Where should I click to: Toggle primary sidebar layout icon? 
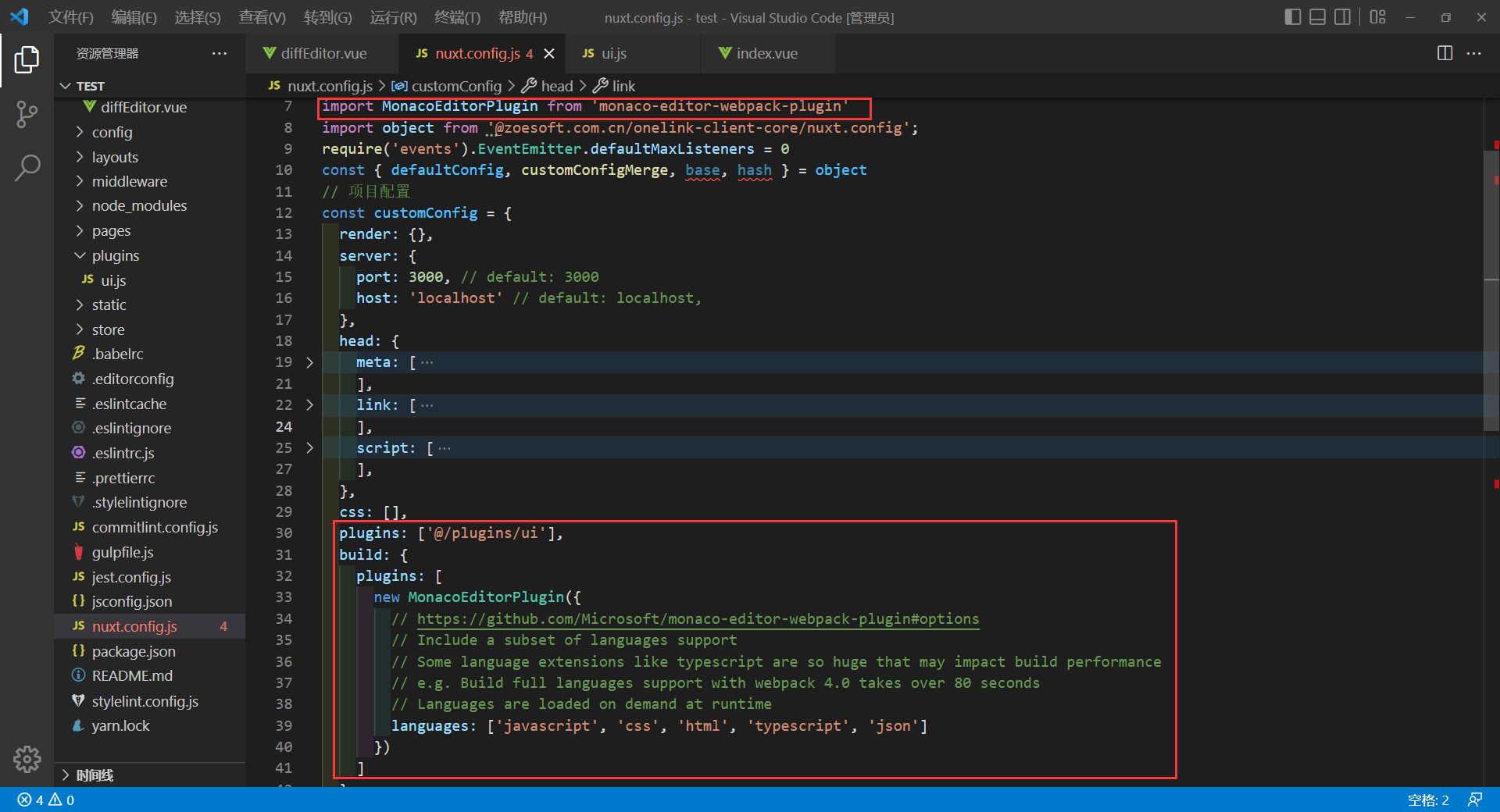tap(1292, 16)
